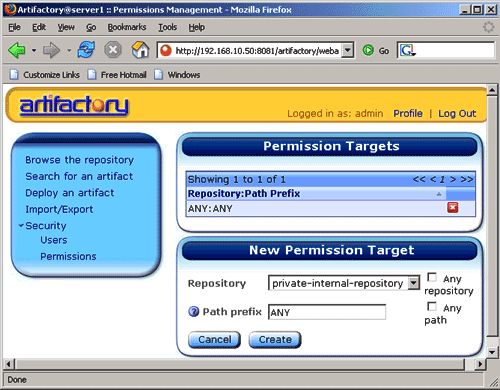The image size is (500, 390).
Task: Go to the Home page icon
Action: 140,50
